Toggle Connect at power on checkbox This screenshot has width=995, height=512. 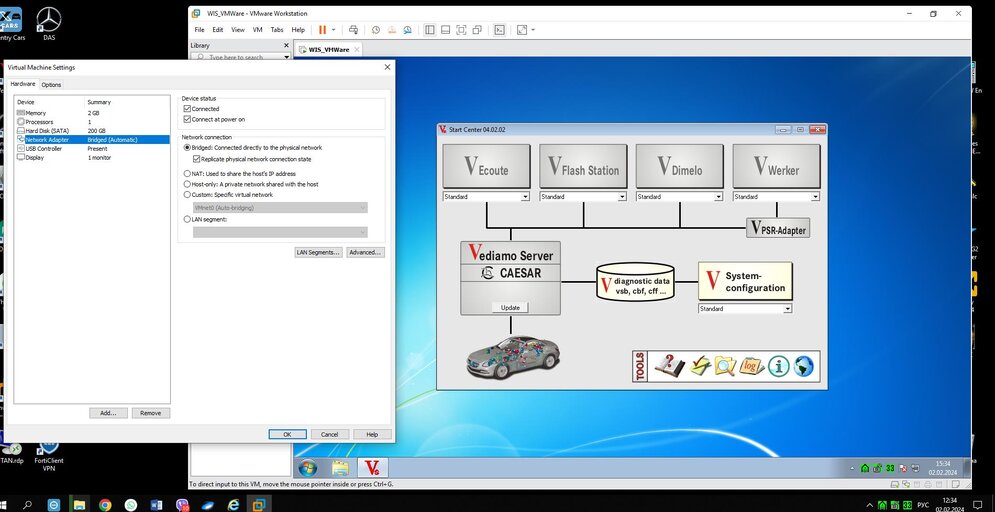(187, 119)
